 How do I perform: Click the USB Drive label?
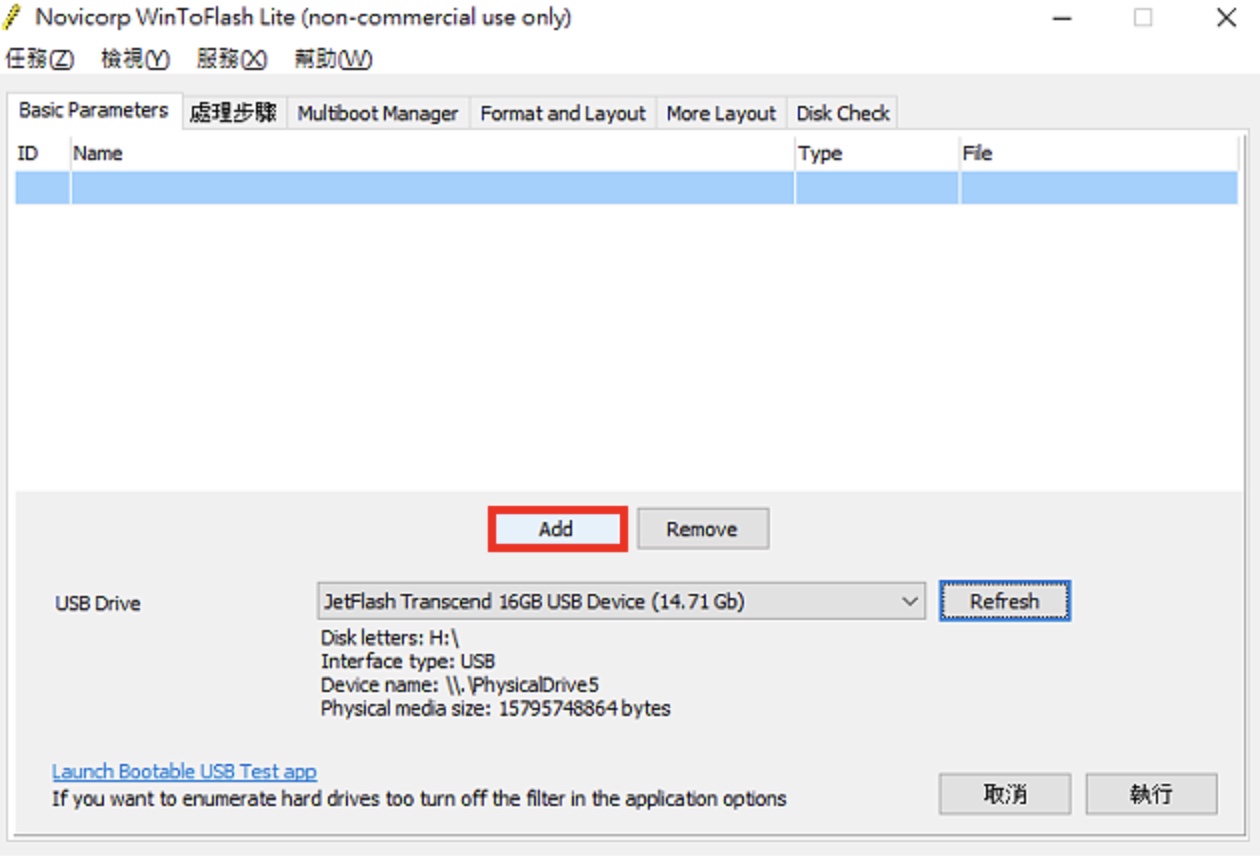[x=98, y=603]
